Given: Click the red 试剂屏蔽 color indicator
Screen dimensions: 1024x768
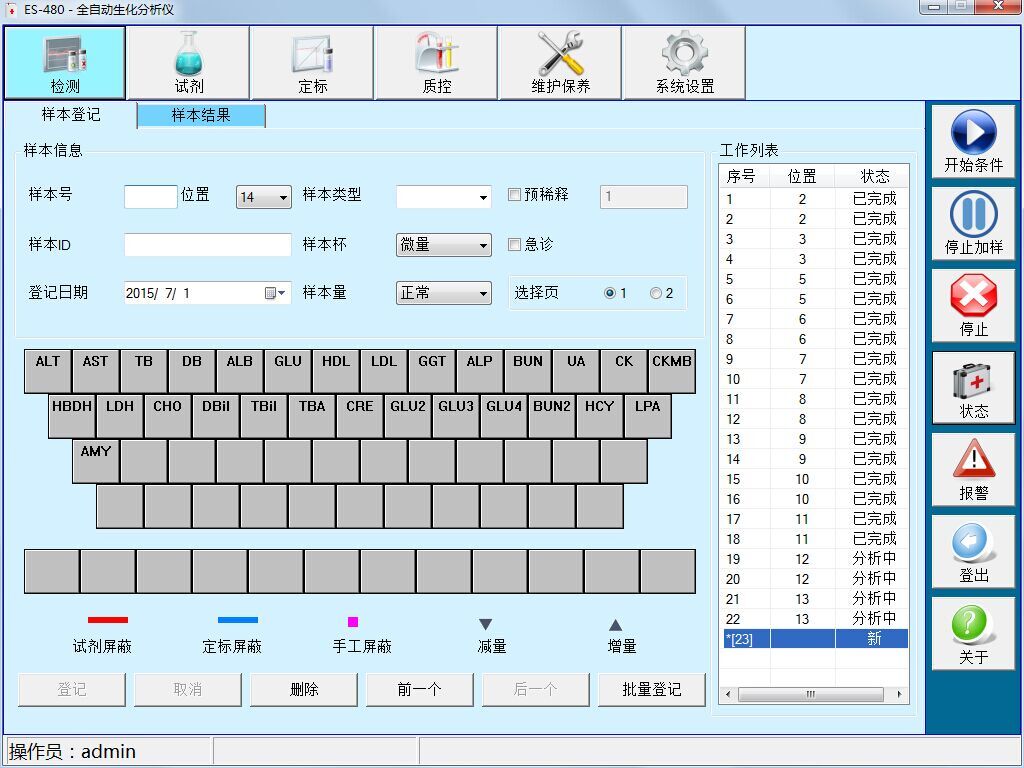Looking at the screenshot, I should pos(108,621).
